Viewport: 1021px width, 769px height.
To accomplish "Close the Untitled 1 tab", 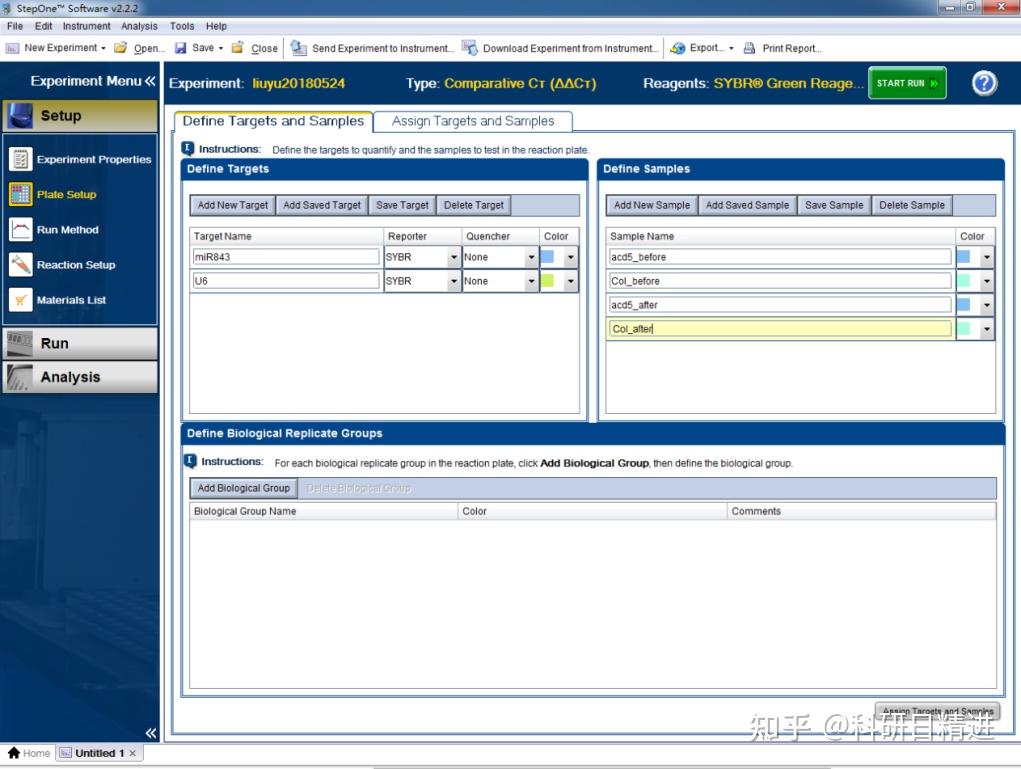I will 133,753.
